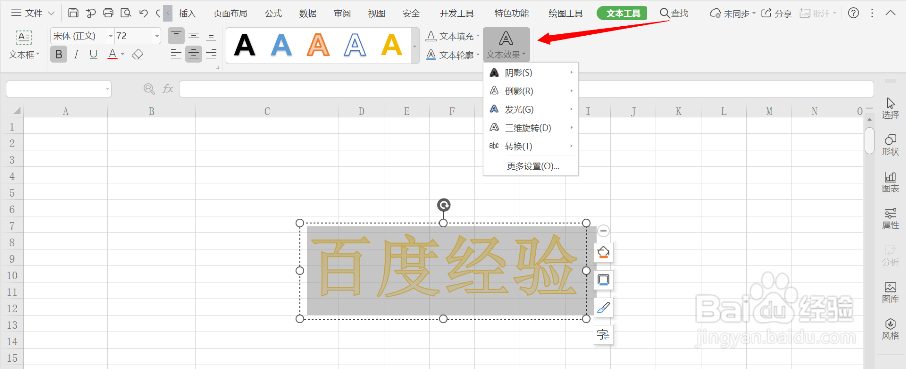Click the formula bar input field
Screen dimensions: 906x369
coord(526,89)
